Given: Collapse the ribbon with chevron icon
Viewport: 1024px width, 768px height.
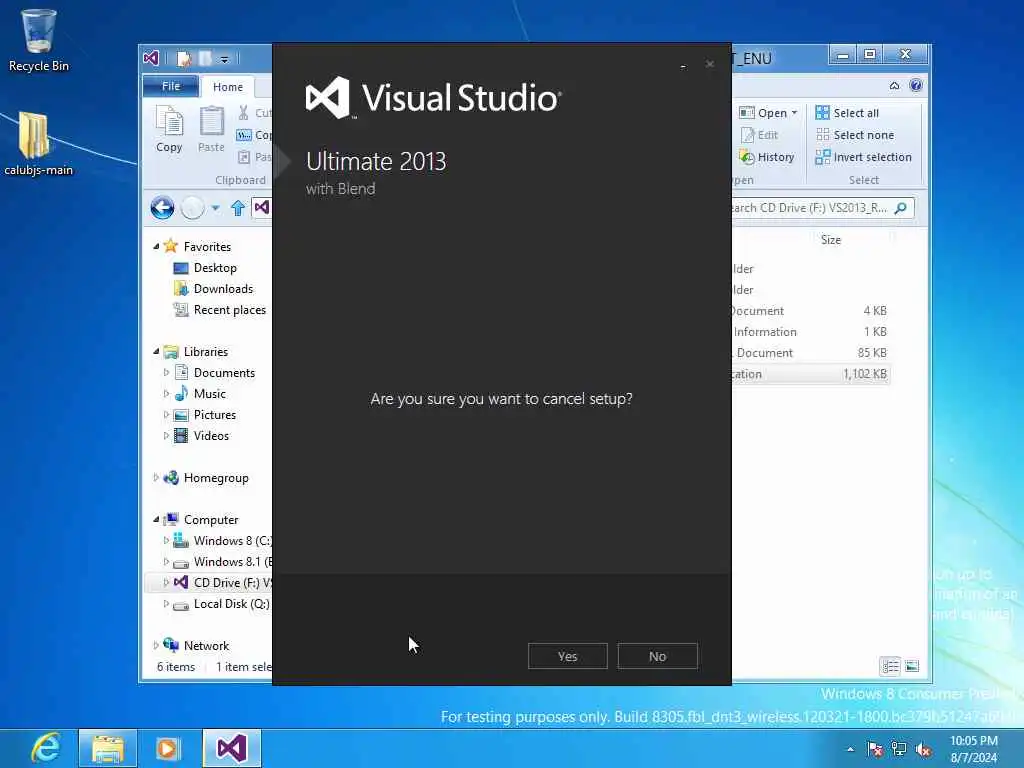Looking at the screenshot, I should [x=894, y=86].
